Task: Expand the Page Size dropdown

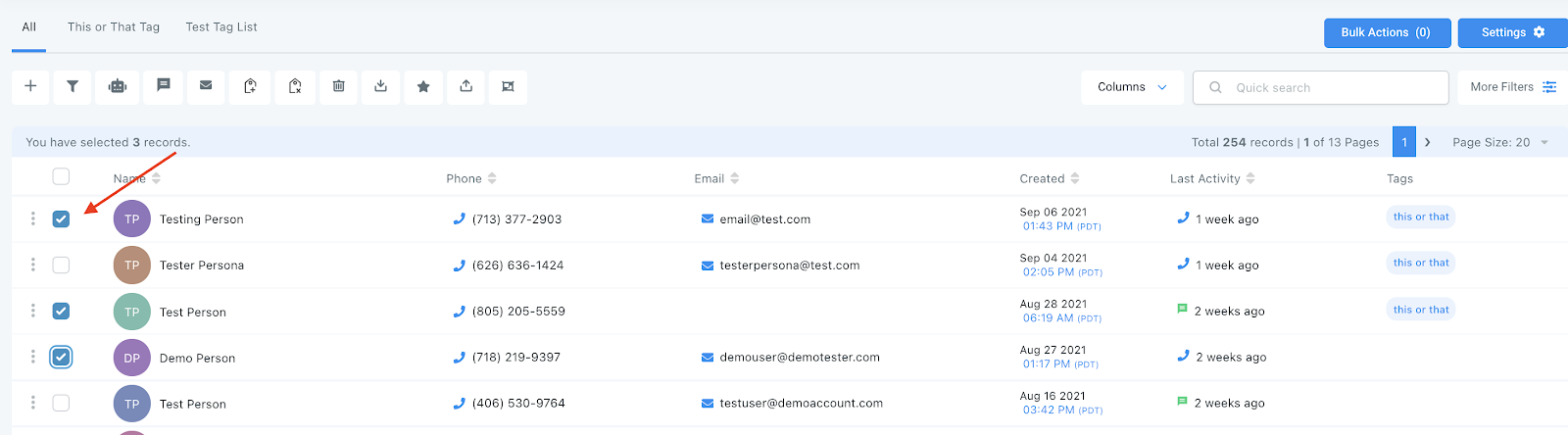Action: point(1500,142)
